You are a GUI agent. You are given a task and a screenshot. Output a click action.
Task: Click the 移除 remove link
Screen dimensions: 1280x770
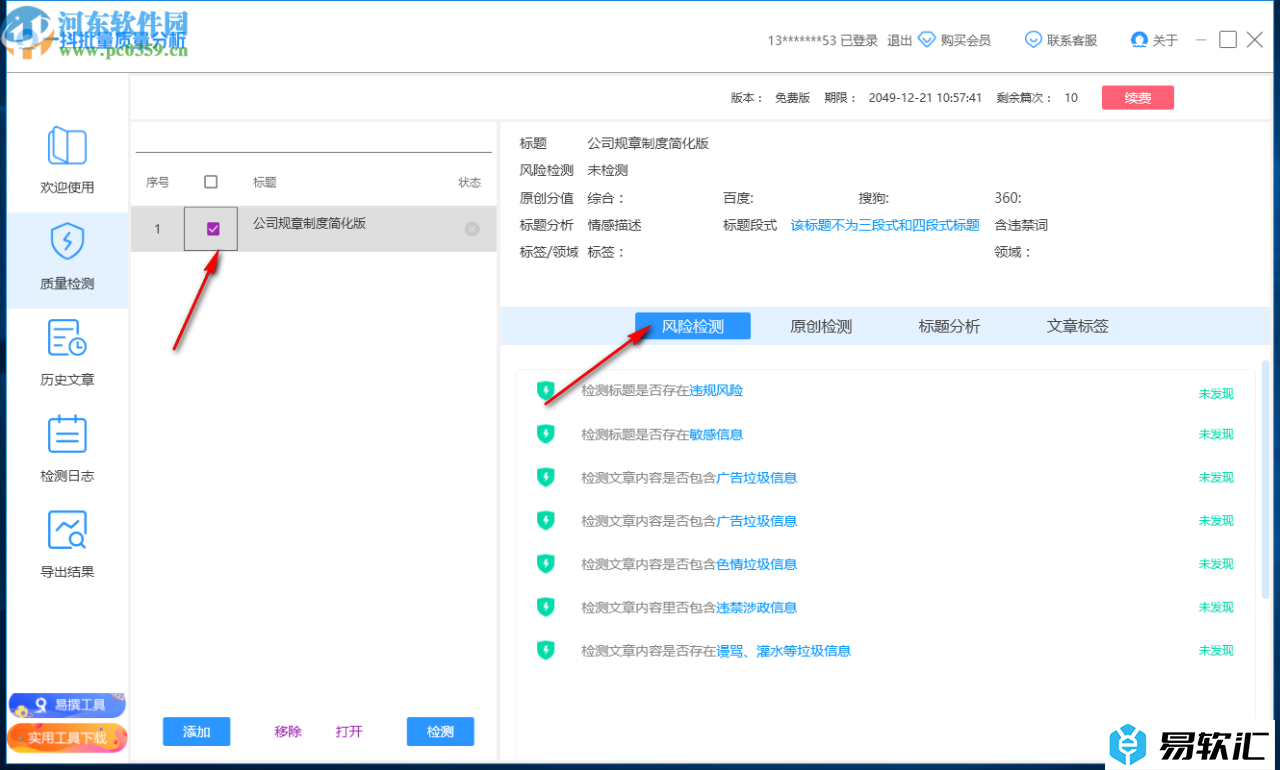[x=288, y=732]
